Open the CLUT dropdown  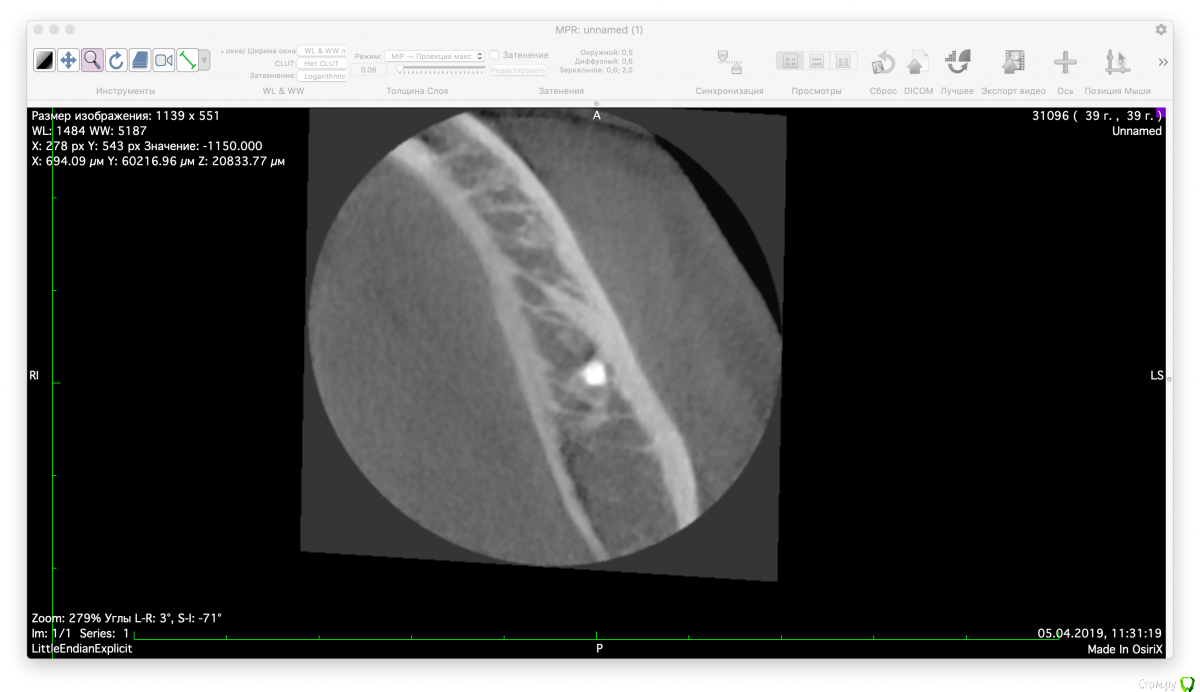[x=323, y=63]
